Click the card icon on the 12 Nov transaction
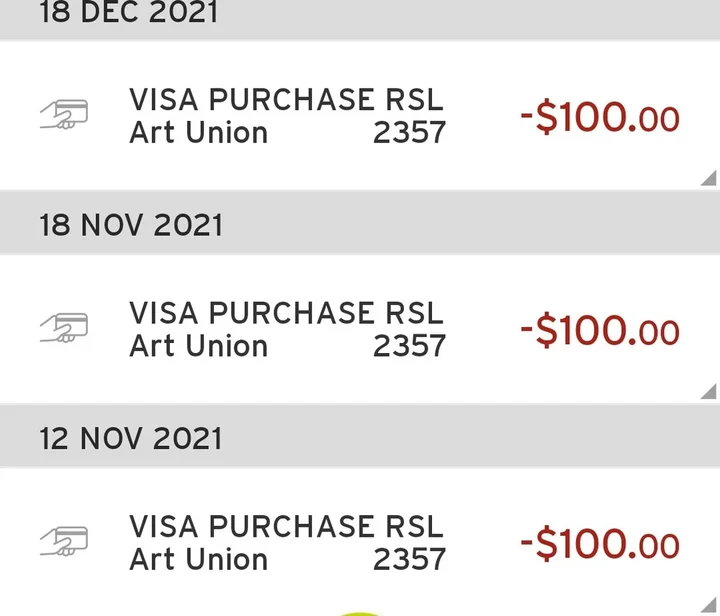The image size is (720, 616). click(x=64, y=541)
